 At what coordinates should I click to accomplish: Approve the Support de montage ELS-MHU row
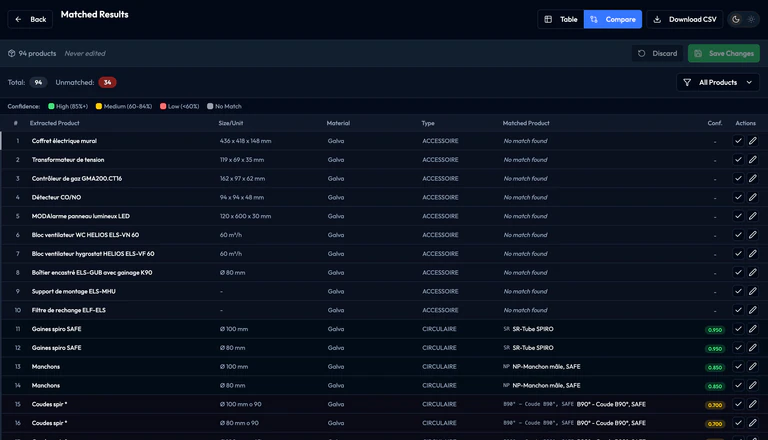pos(738,292)
